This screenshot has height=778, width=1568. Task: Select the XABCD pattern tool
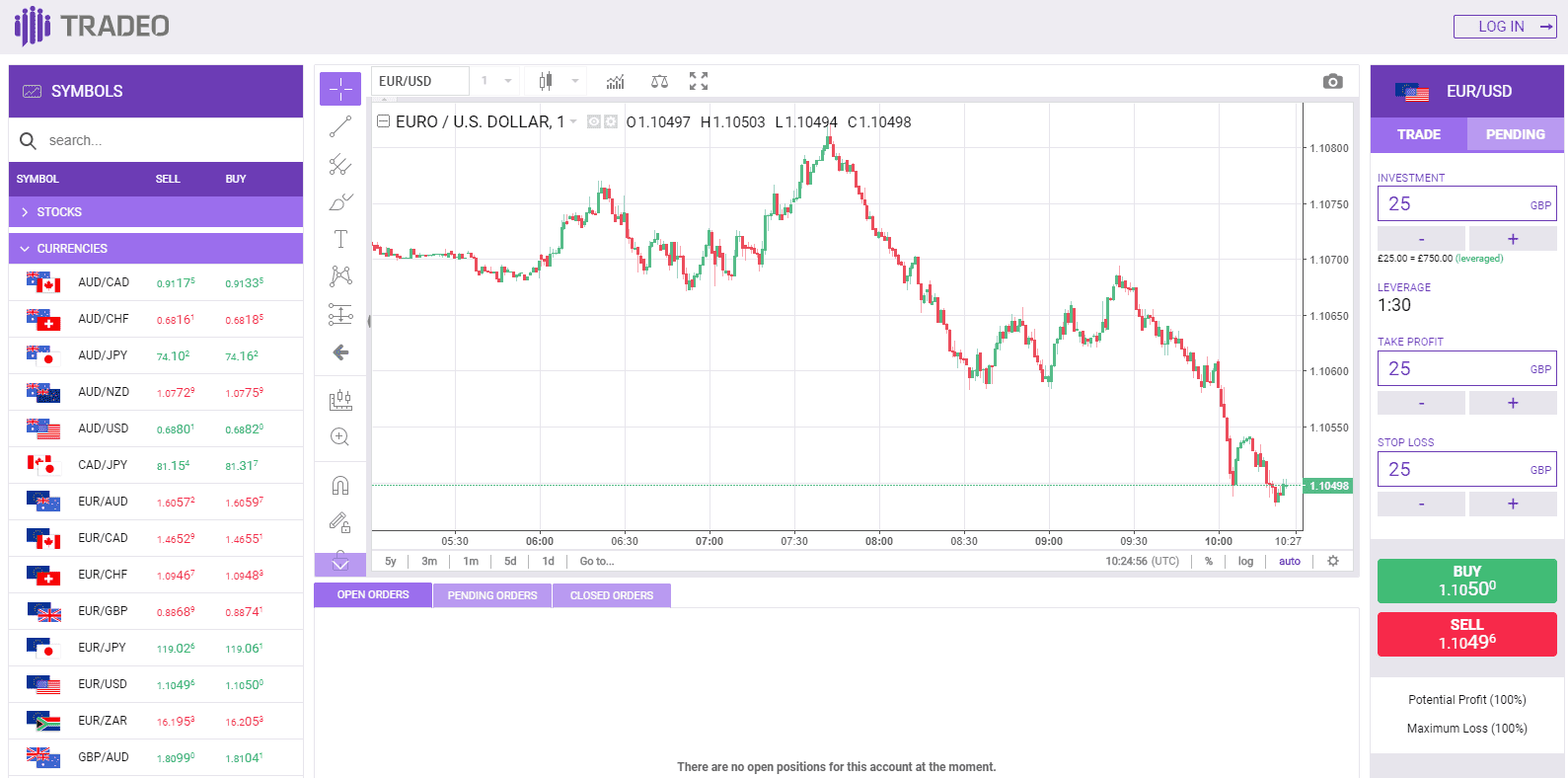click(340, 276)
